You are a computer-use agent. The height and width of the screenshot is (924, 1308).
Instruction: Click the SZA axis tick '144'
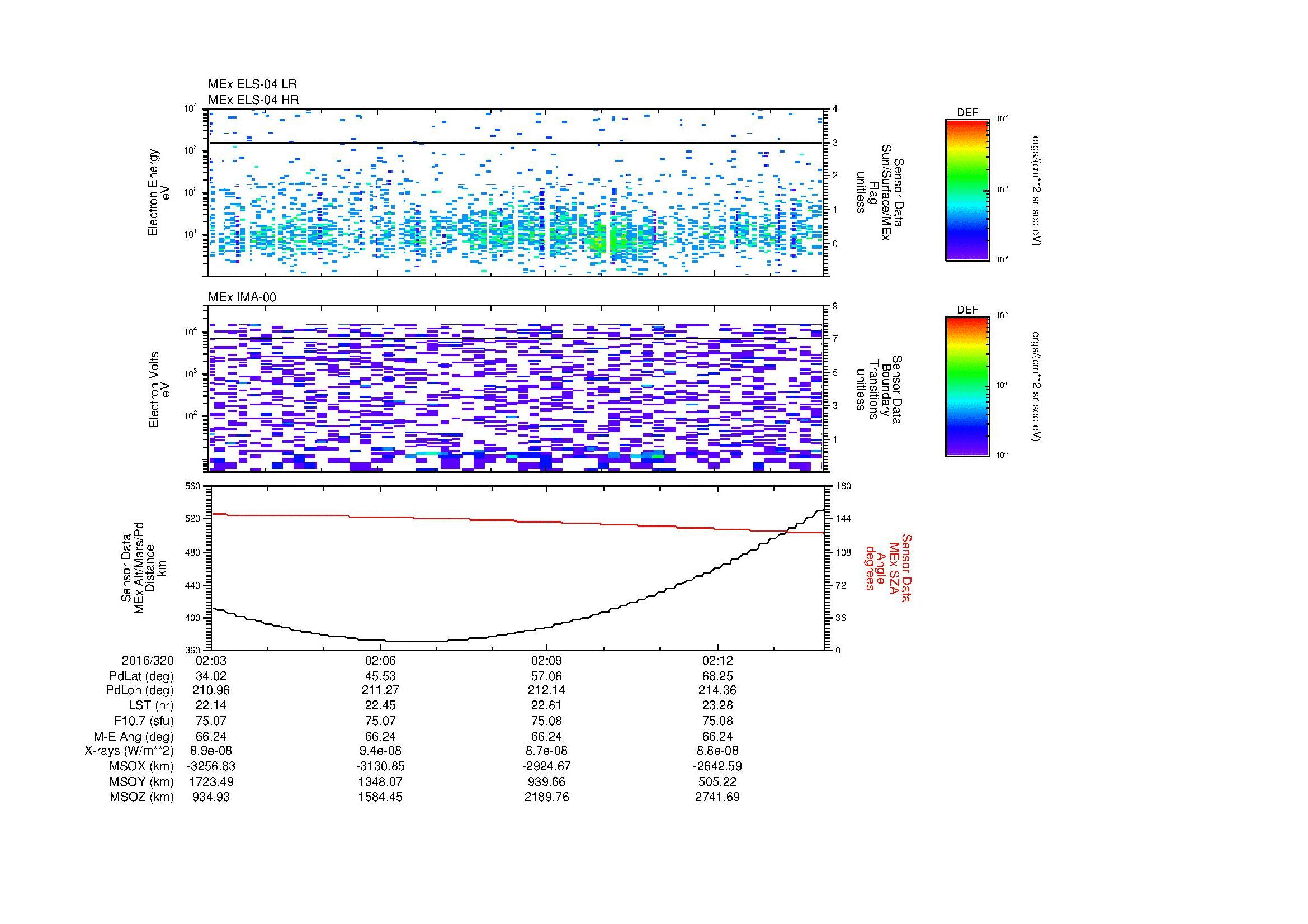pyautogui.click(x=843, y=519)
